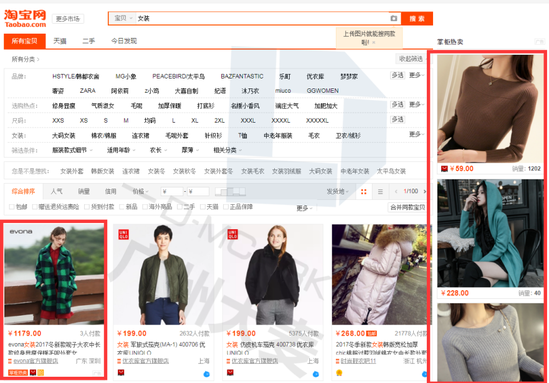This screenshot has width=549, height=383.
Task: Select the 销量 sales sort tab
Action: coord(84,192)
